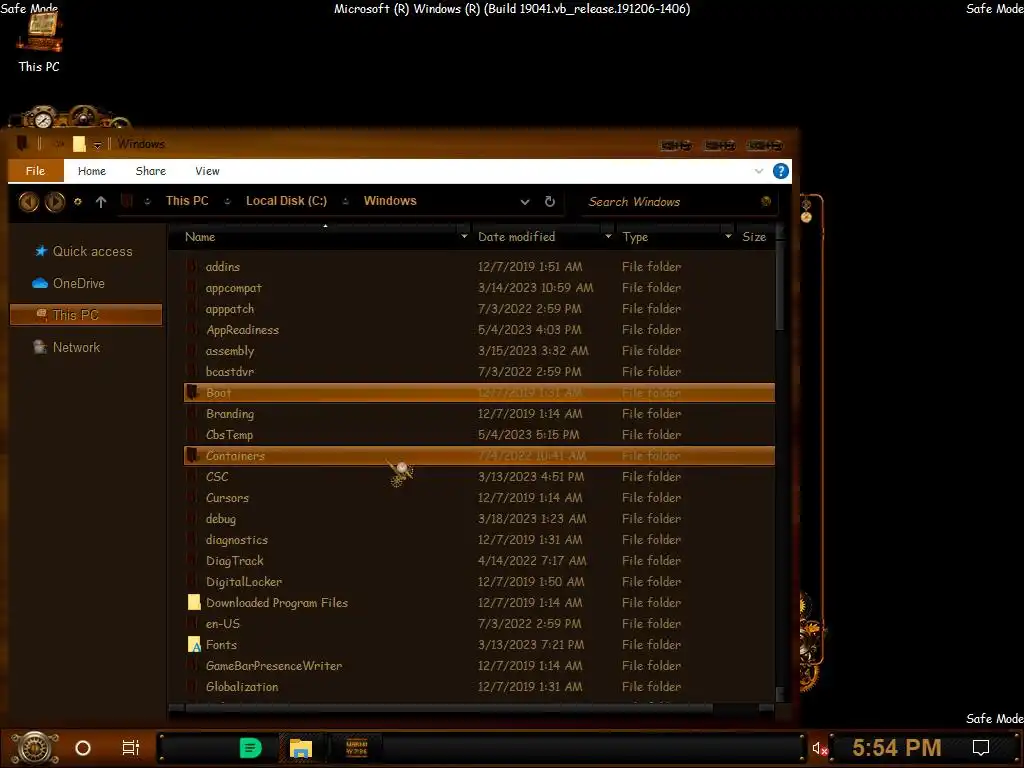1024x768 pixels.
Task: Select the Containers folder row
Action: click(x=479, y=455)
